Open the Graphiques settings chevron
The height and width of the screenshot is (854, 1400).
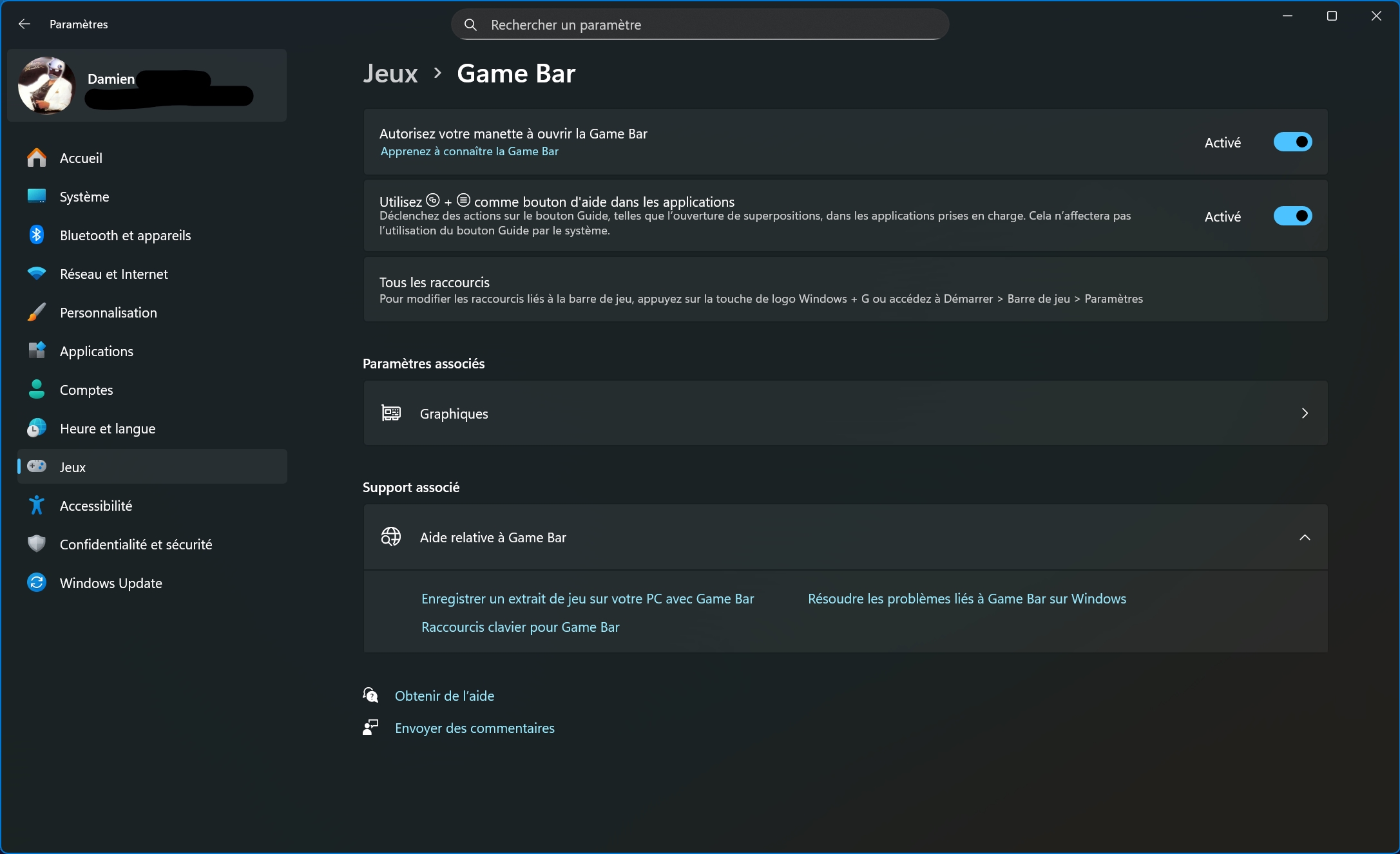pyautogui.click(x=1305, y=413)
